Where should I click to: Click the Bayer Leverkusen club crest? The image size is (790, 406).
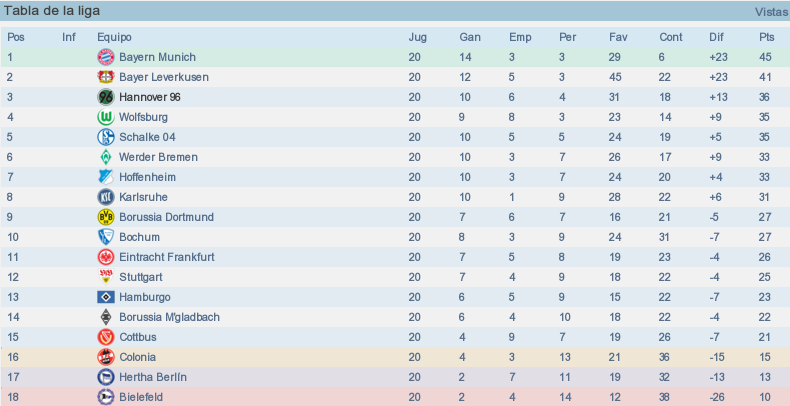pos(106,77)
